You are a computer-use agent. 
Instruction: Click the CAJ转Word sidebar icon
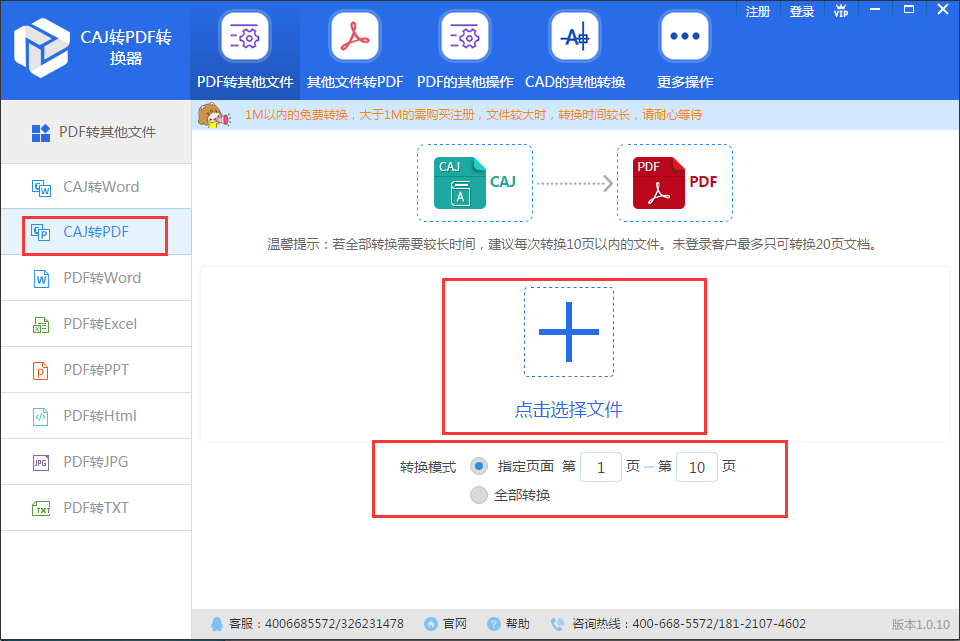point(41,187)
